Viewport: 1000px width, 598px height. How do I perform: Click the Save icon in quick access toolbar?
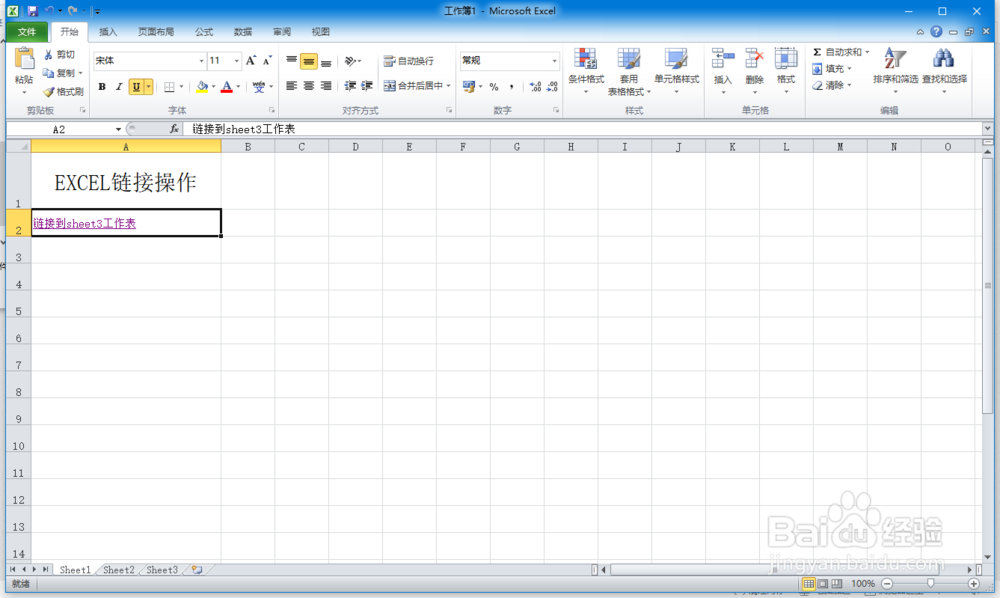32,11
